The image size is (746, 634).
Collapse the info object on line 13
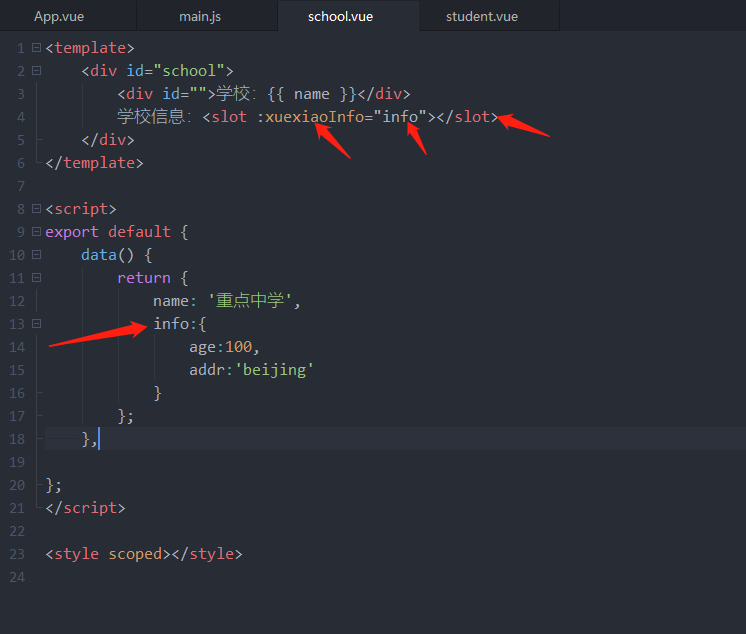tap(36, 324)
